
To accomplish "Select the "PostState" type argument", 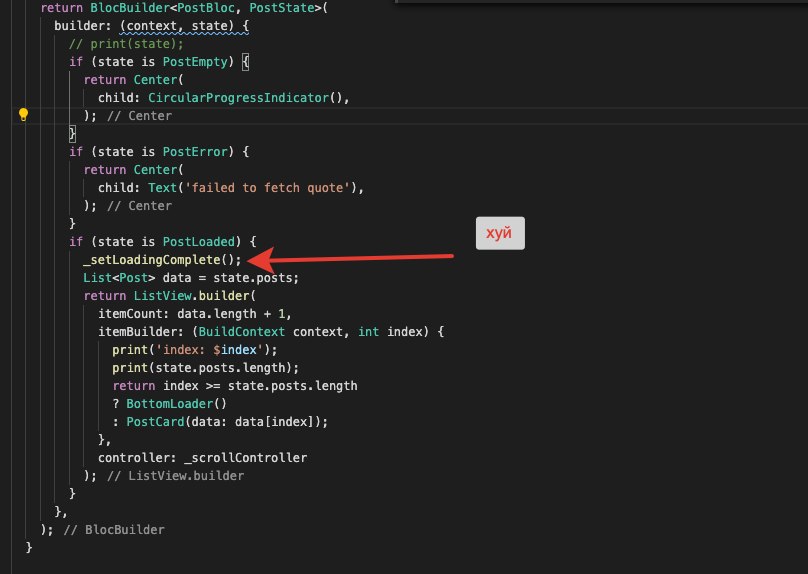I will click(x=282, y=8).
